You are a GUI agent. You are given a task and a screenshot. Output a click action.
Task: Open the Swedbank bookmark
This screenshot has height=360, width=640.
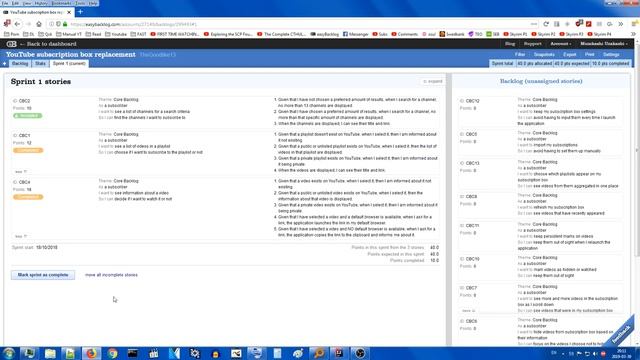click(452, 34)
